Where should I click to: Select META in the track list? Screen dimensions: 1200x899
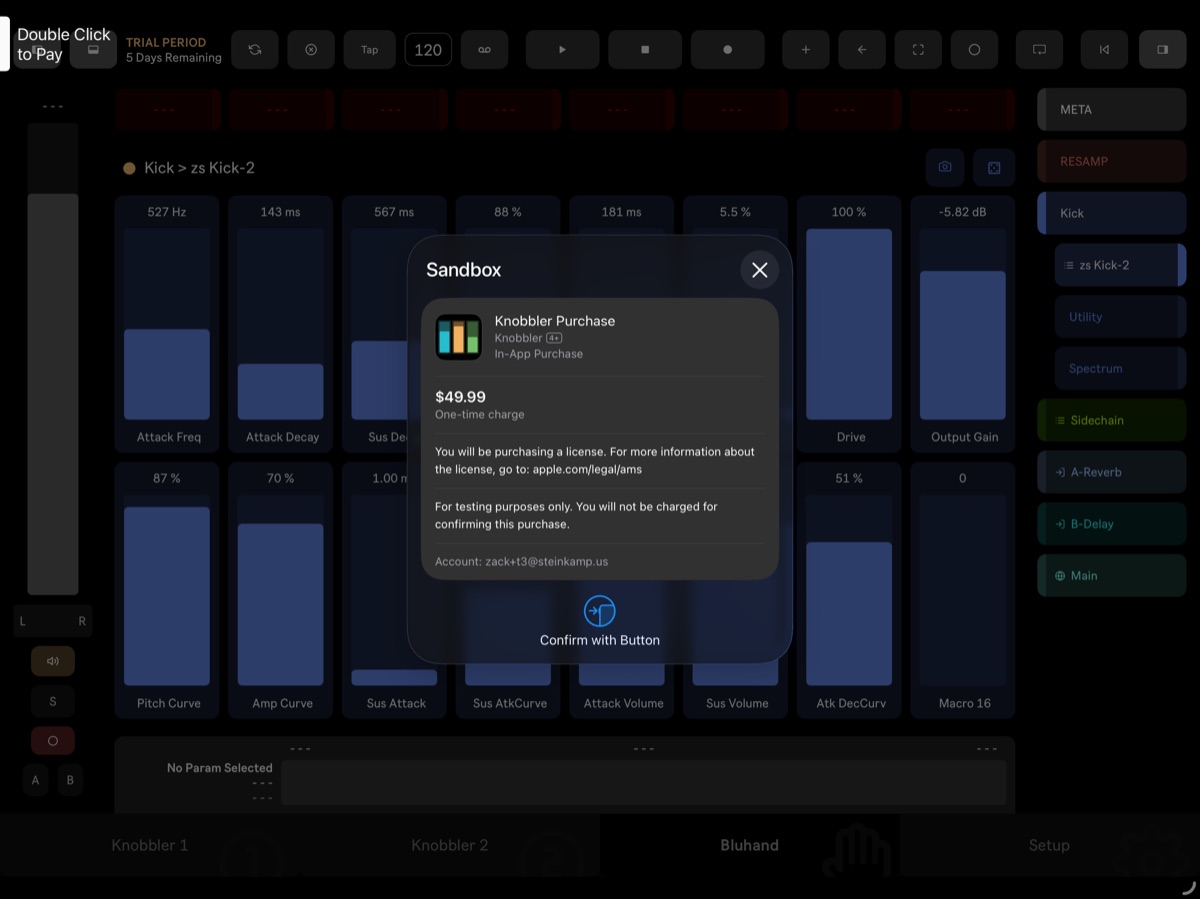tap(1111, 110)
